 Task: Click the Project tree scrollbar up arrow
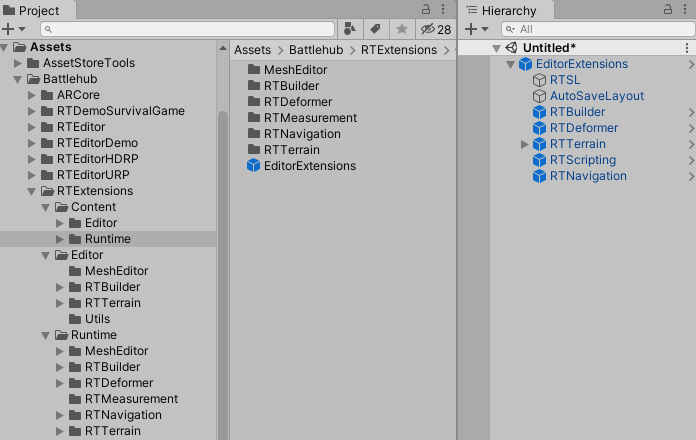tap(223, 48)
